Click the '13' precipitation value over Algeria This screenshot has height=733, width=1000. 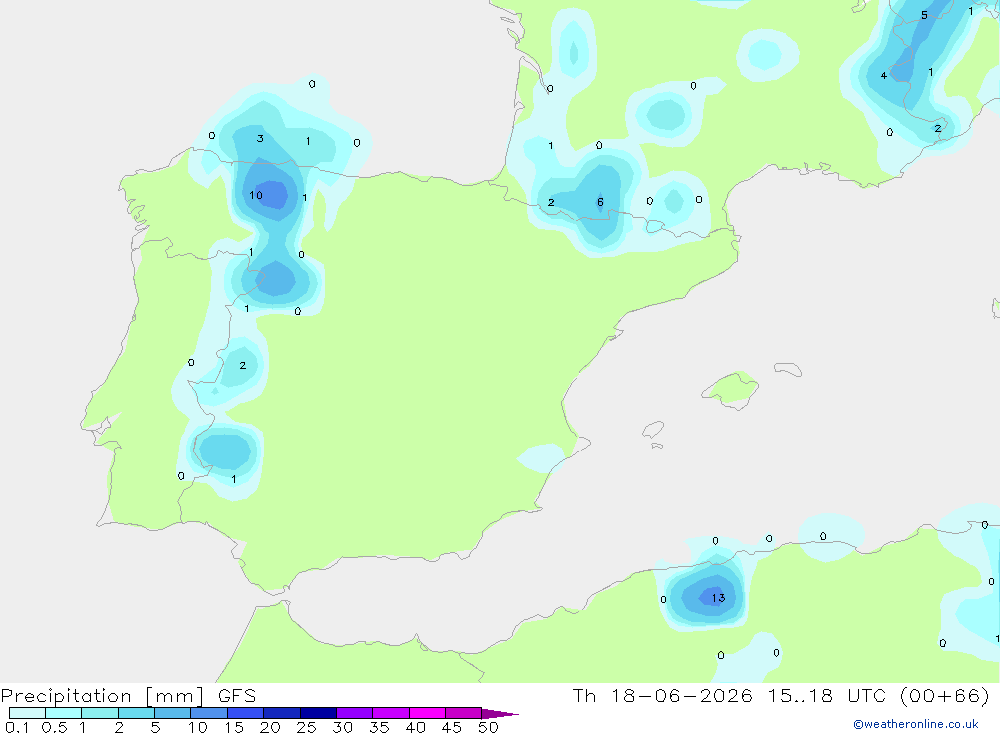[719, 598]
